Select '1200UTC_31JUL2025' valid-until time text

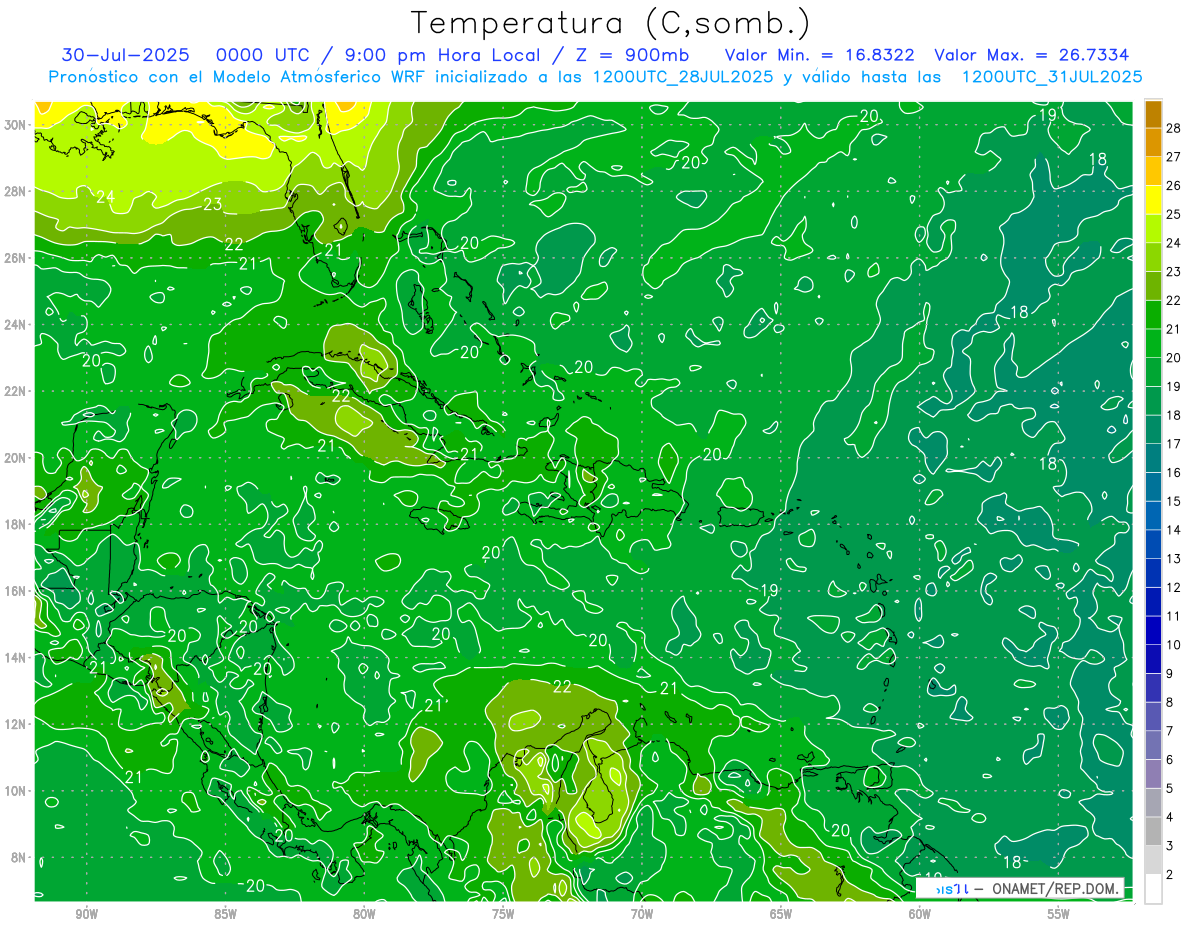click(1052, 76)
